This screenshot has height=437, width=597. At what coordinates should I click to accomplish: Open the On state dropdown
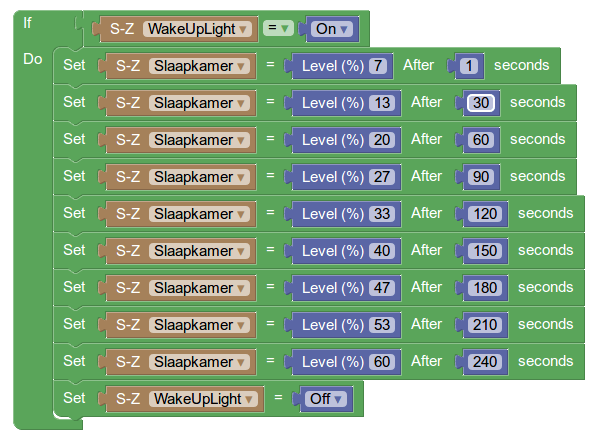pos(332,29)
